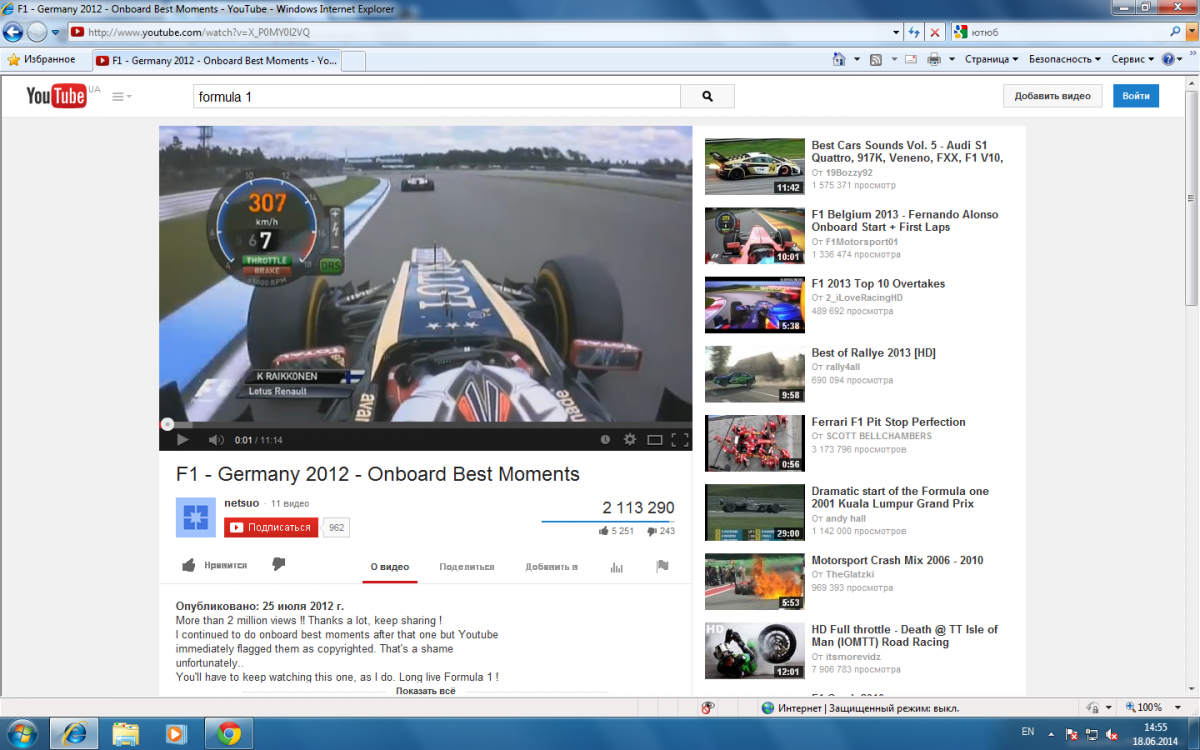The image size is (1200, 750).
Task: Click netsuo channel avatar
Action: click(x=196, y=517)
